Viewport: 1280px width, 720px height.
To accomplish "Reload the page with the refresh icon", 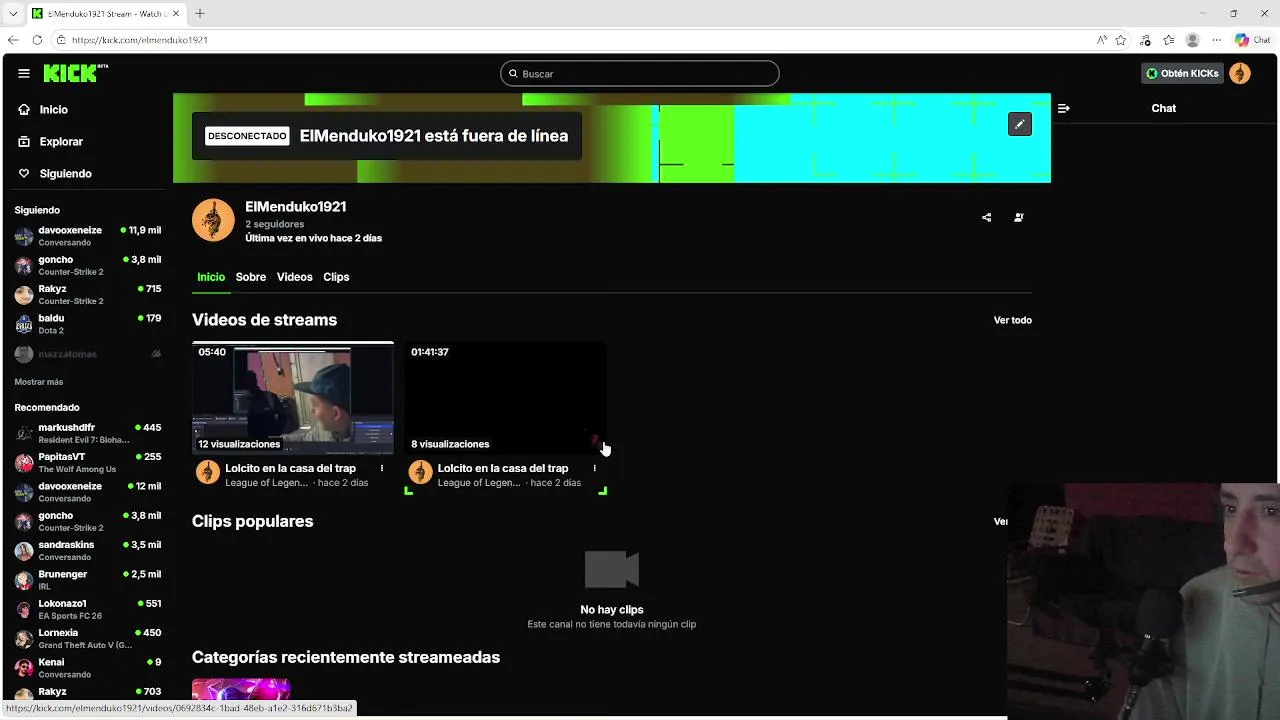I will 37,40.
